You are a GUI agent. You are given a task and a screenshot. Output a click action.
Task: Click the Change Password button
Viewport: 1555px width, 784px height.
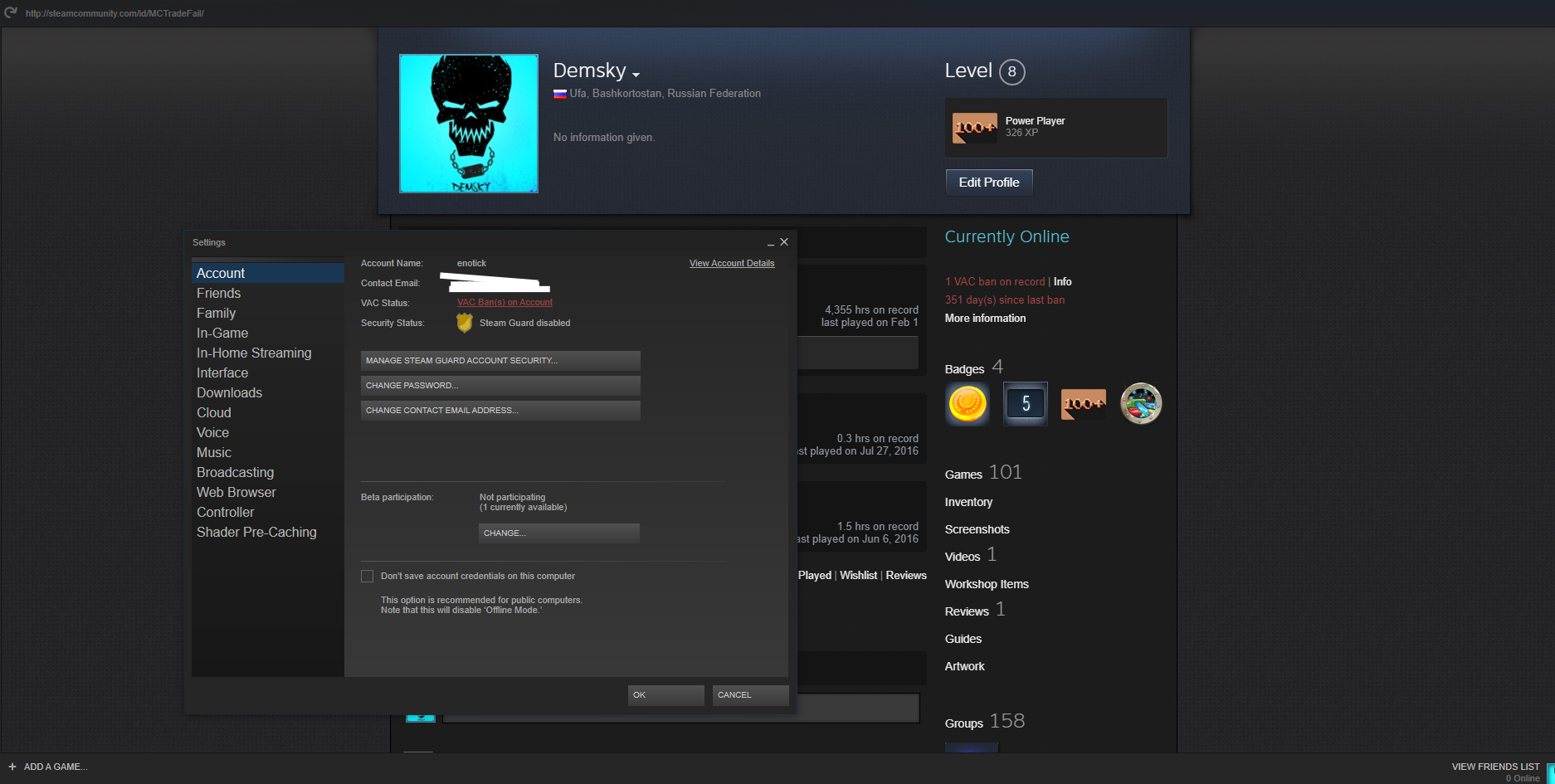pyautogui.click(x=500, y=386)
